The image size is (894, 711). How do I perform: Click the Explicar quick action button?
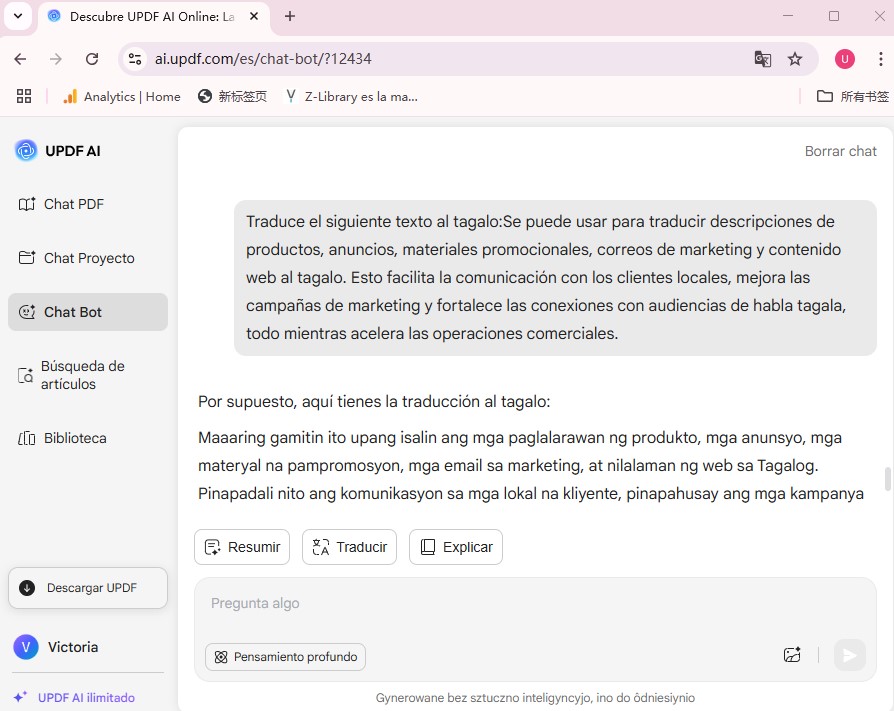pyautogui.click(x=456, y=547)
